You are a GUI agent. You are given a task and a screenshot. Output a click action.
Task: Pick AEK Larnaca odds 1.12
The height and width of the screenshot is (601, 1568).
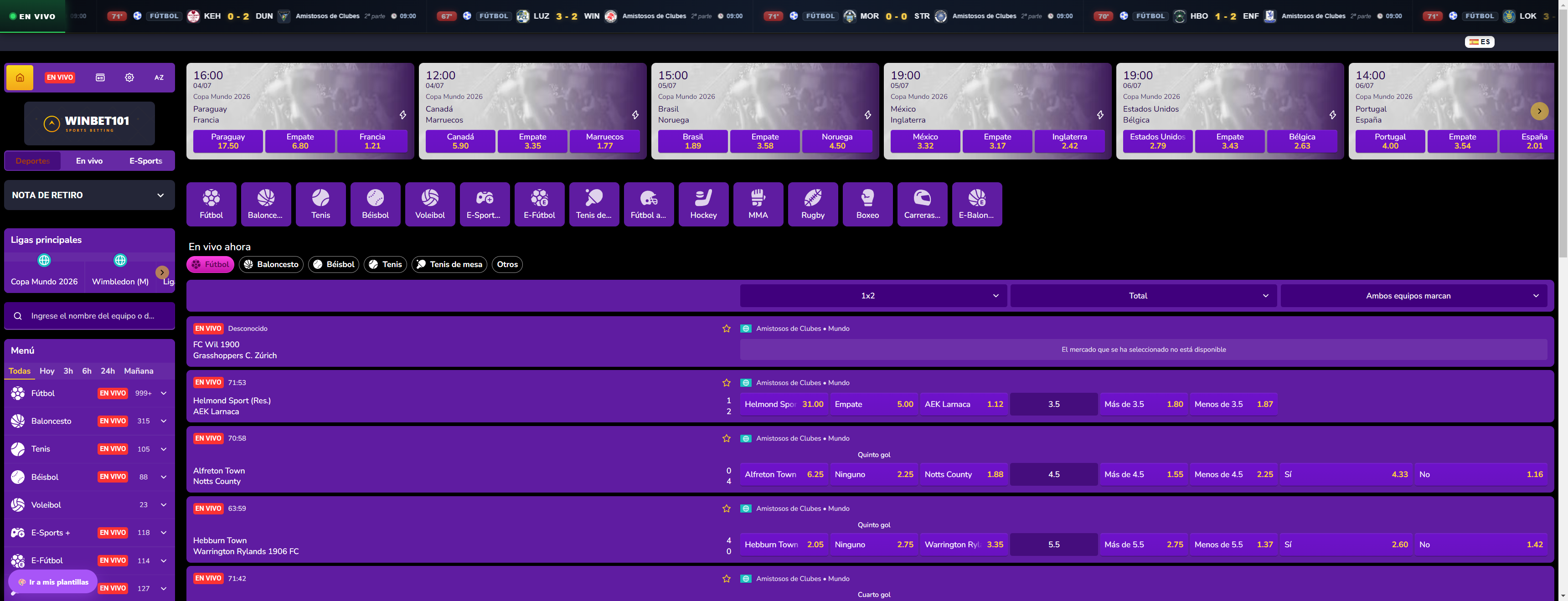coord(964,404)
